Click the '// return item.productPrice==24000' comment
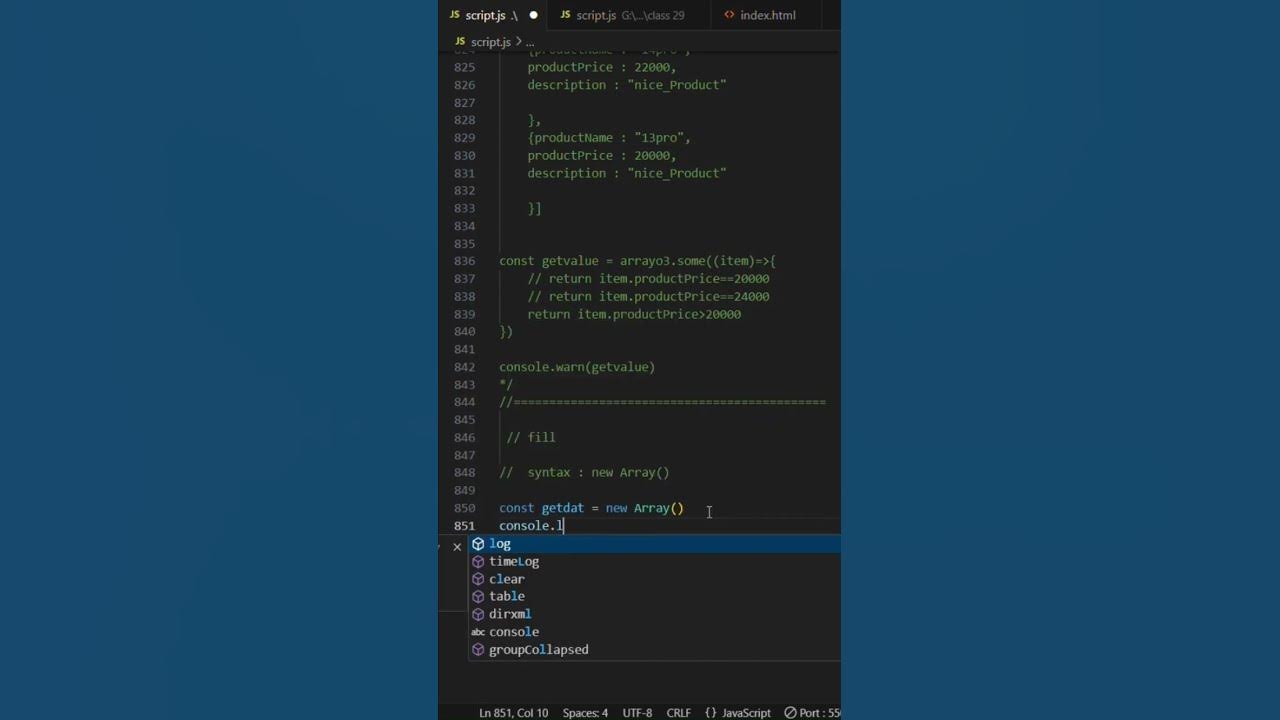Viewport: 1280px width, 720px height. (648, 296)
